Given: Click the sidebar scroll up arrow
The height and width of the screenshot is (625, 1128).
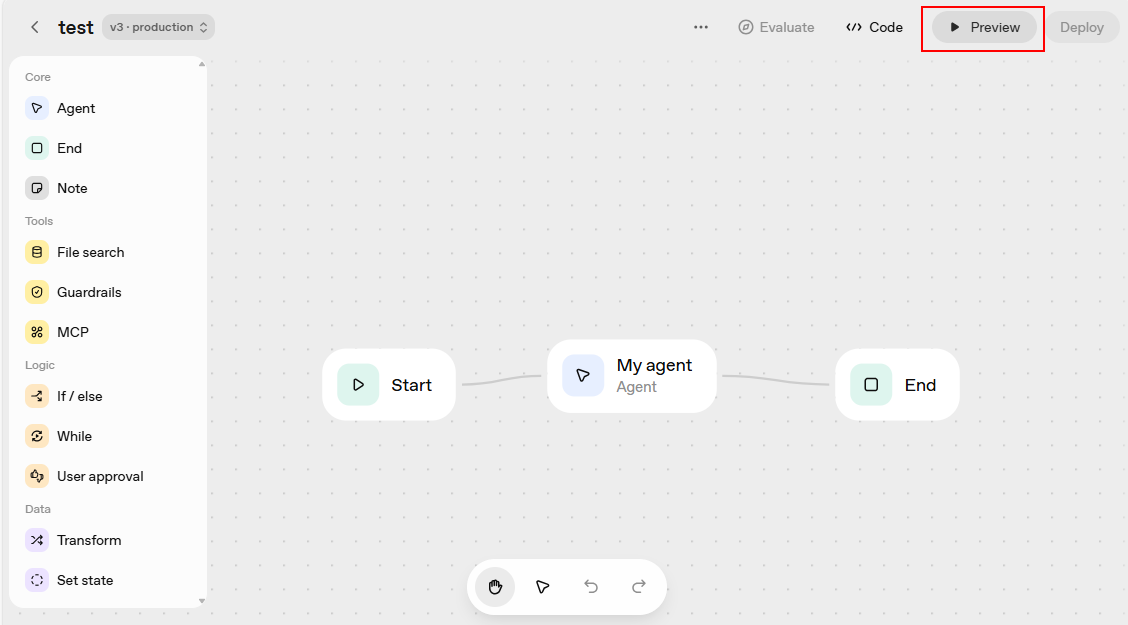Looking at the screenshot, I should 201,64.
